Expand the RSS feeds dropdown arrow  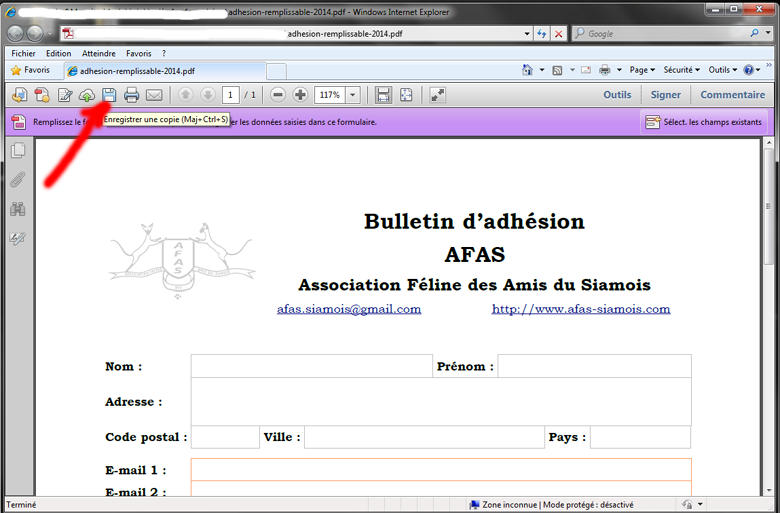572,70
